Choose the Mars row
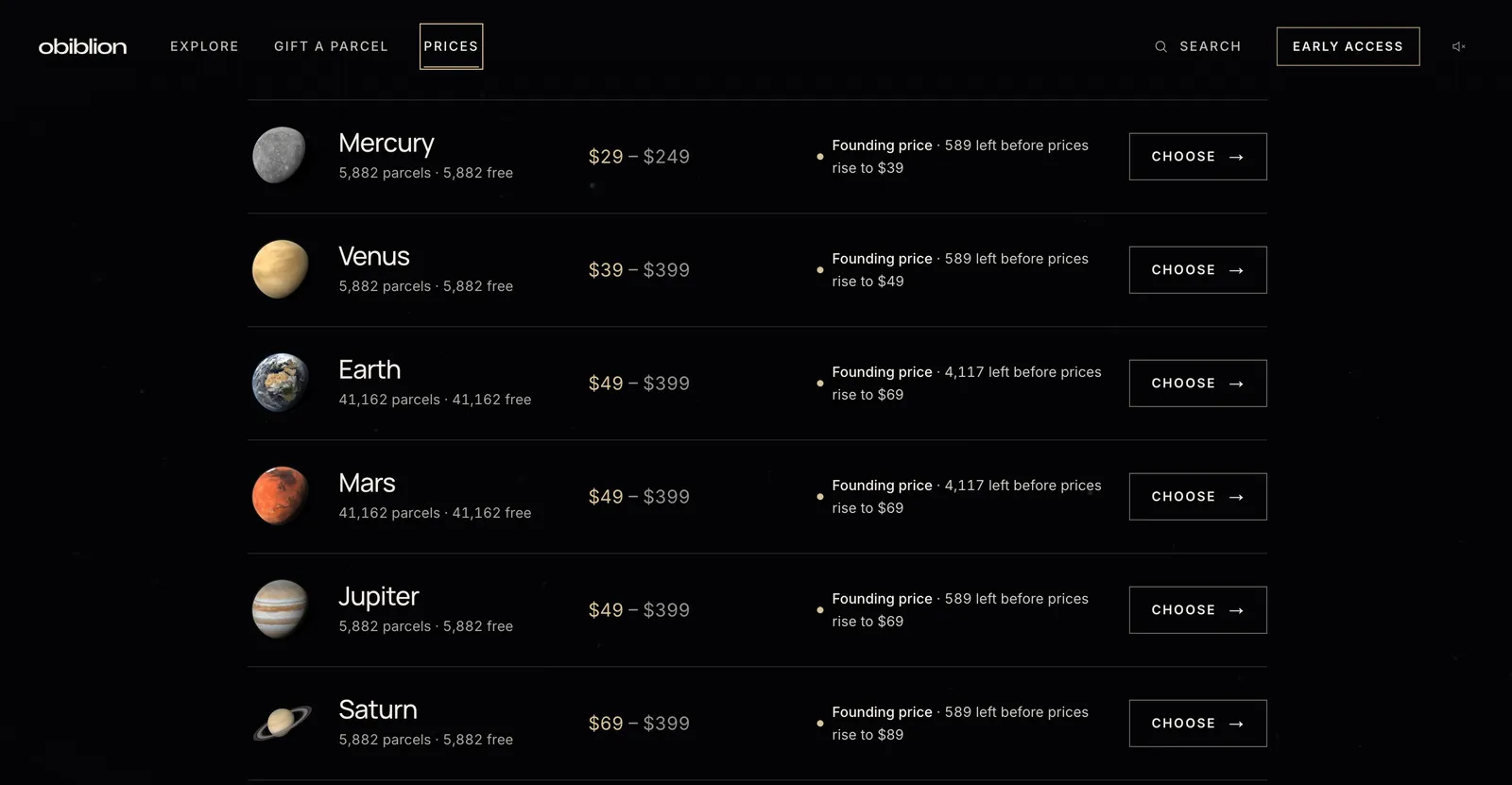 1197,497
